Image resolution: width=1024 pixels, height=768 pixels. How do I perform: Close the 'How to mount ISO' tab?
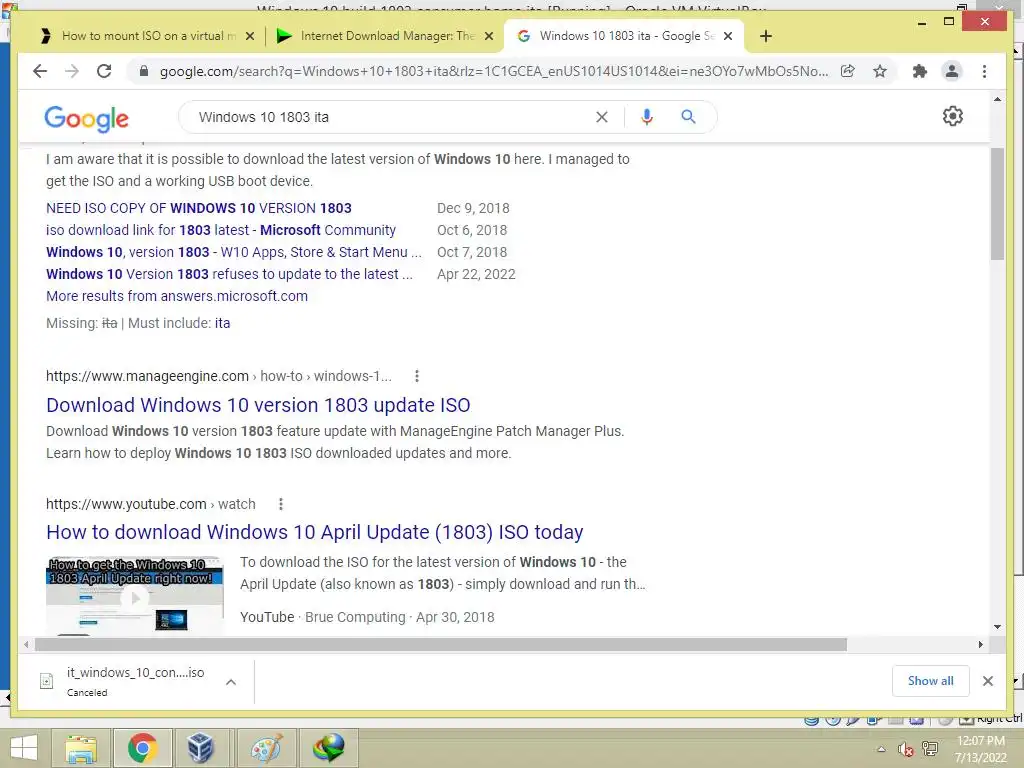tap(249, 36)
